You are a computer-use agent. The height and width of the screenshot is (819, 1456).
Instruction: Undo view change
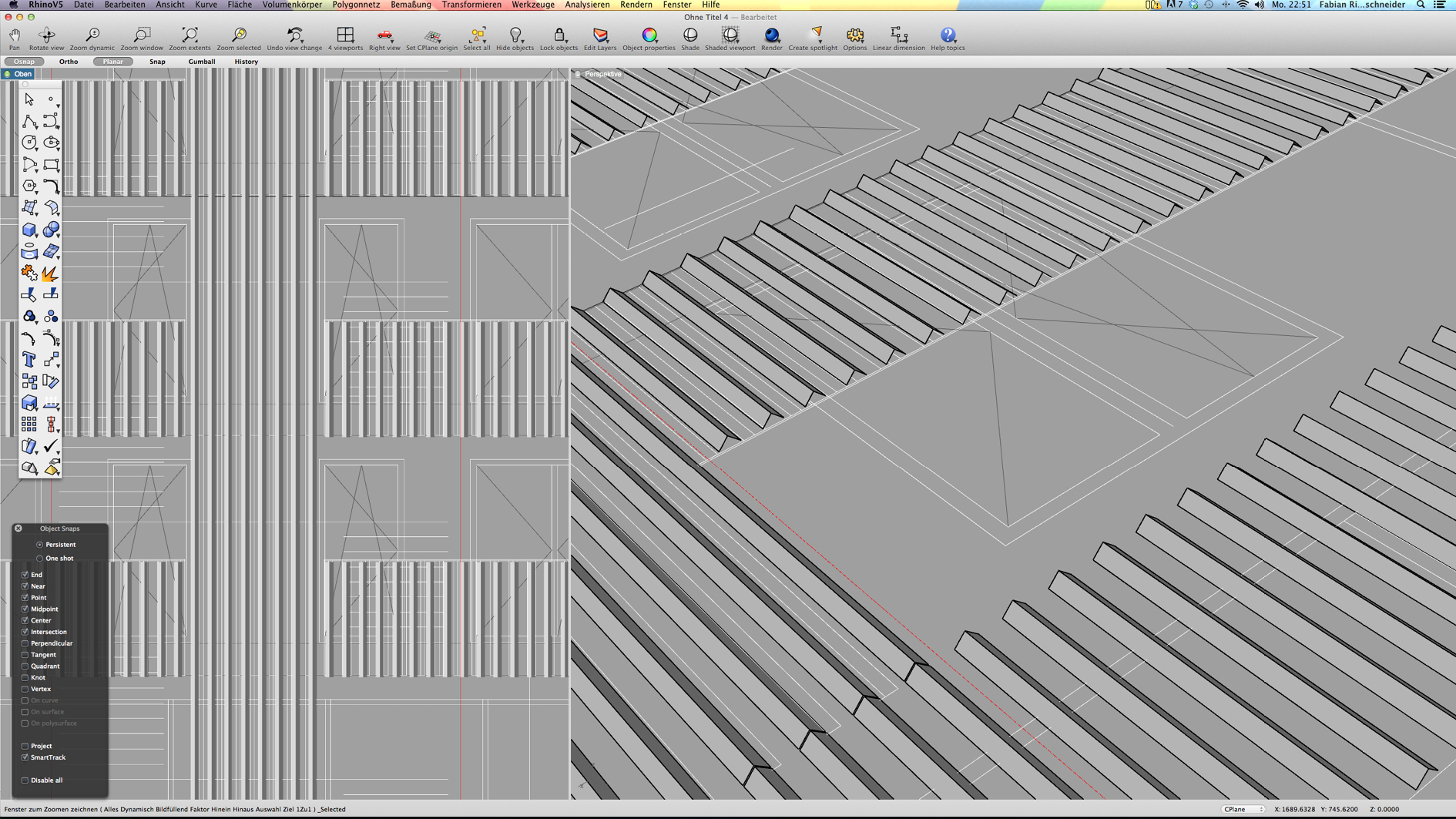tap(294, 39)
